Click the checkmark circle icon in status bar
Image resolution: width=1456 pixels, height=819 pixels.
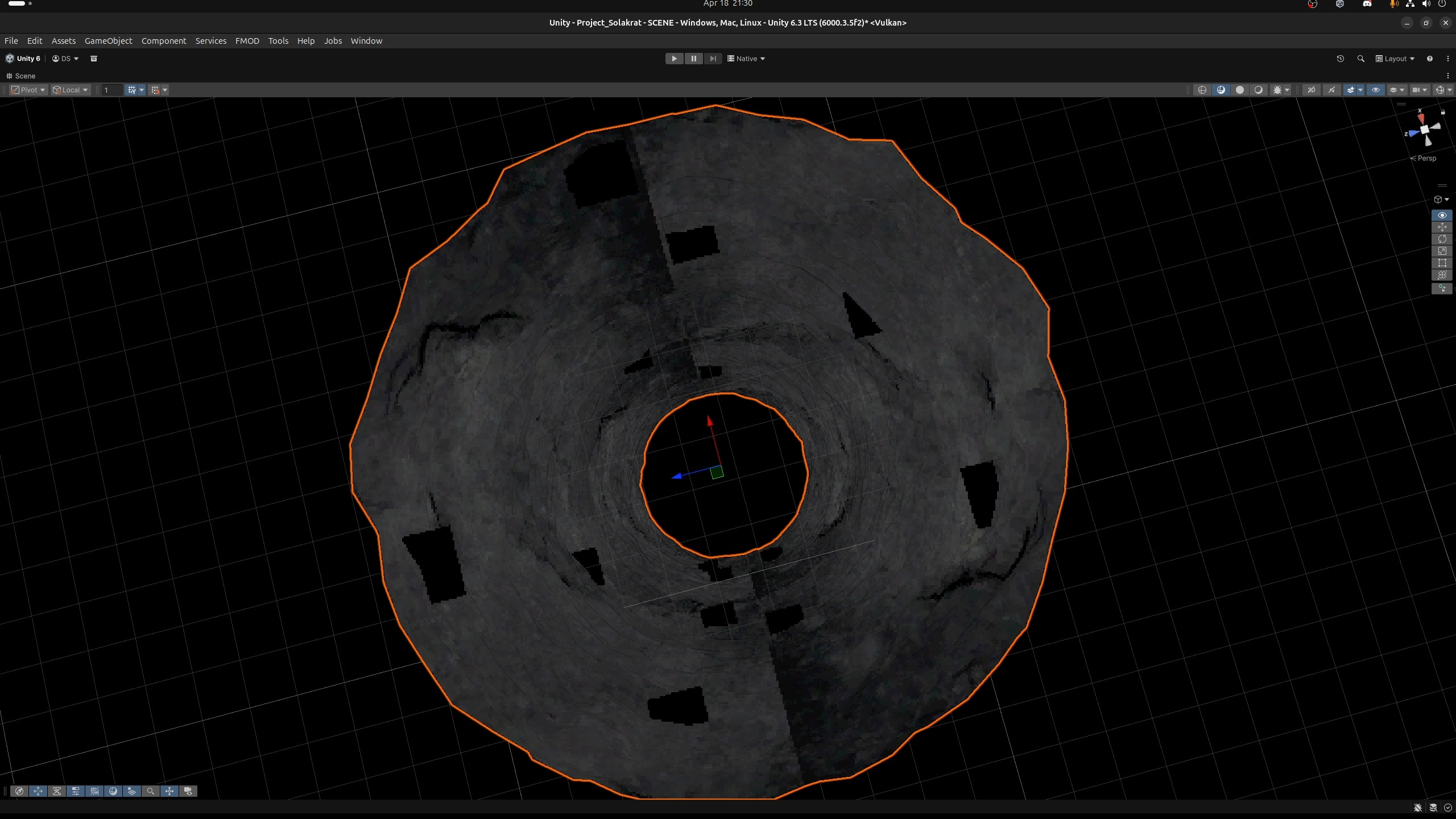1448,808
